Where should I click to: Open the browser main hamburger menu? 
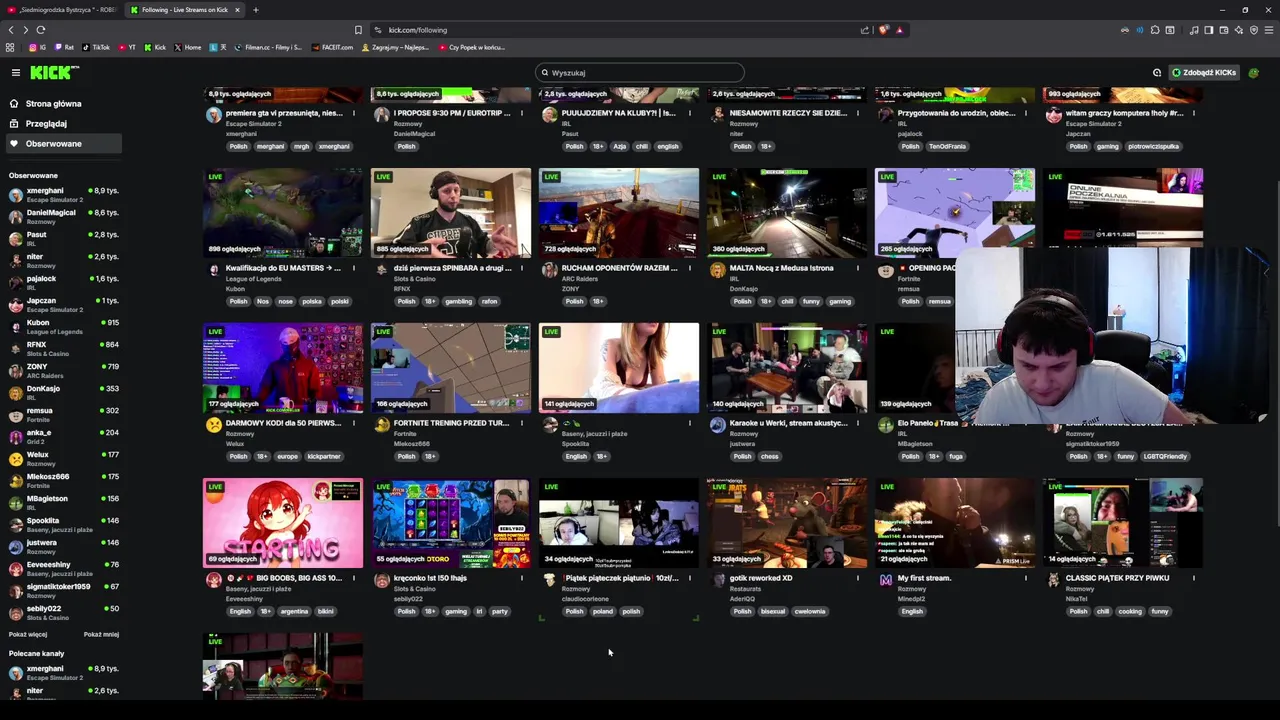point(1269,30)
